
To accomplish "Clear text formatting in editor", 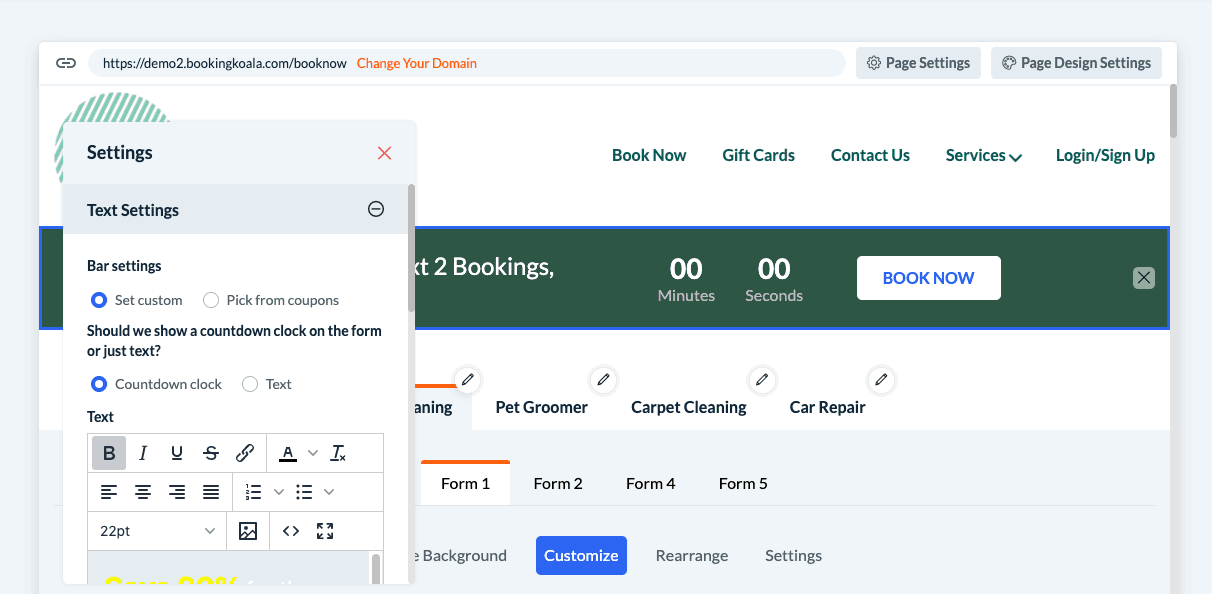I will (339, 453).
